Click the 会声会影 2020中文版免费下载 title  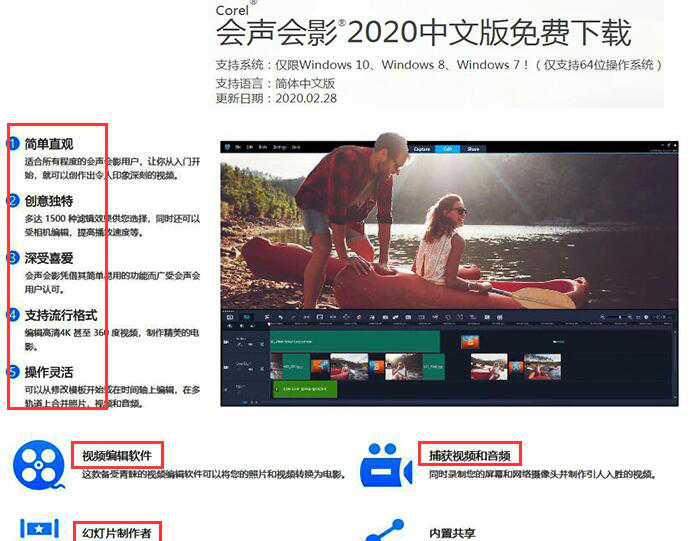423,32
